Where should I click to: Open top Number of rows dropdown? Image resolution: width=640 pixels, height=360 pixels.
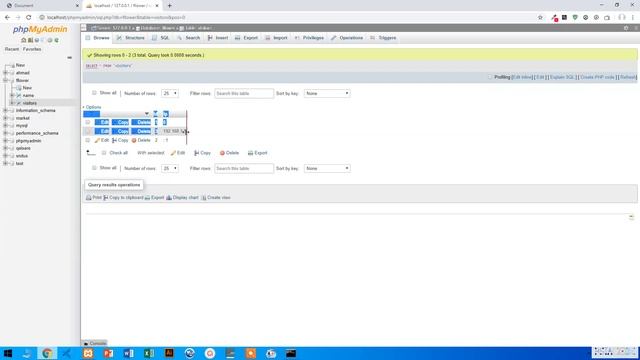[x=170, y=93]
